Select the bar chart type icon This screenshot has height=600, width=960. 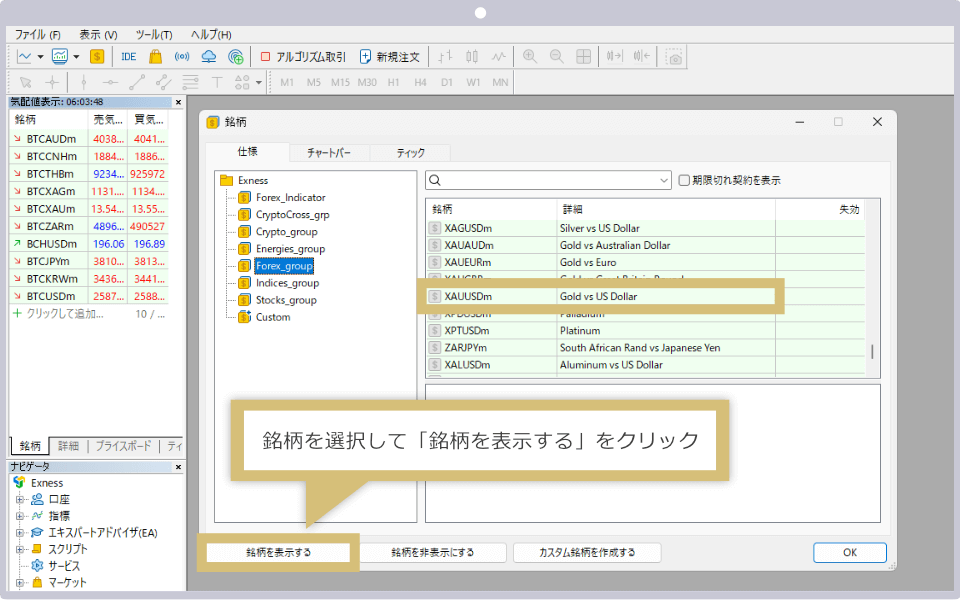pyautogui.click(x=445, y=57)
